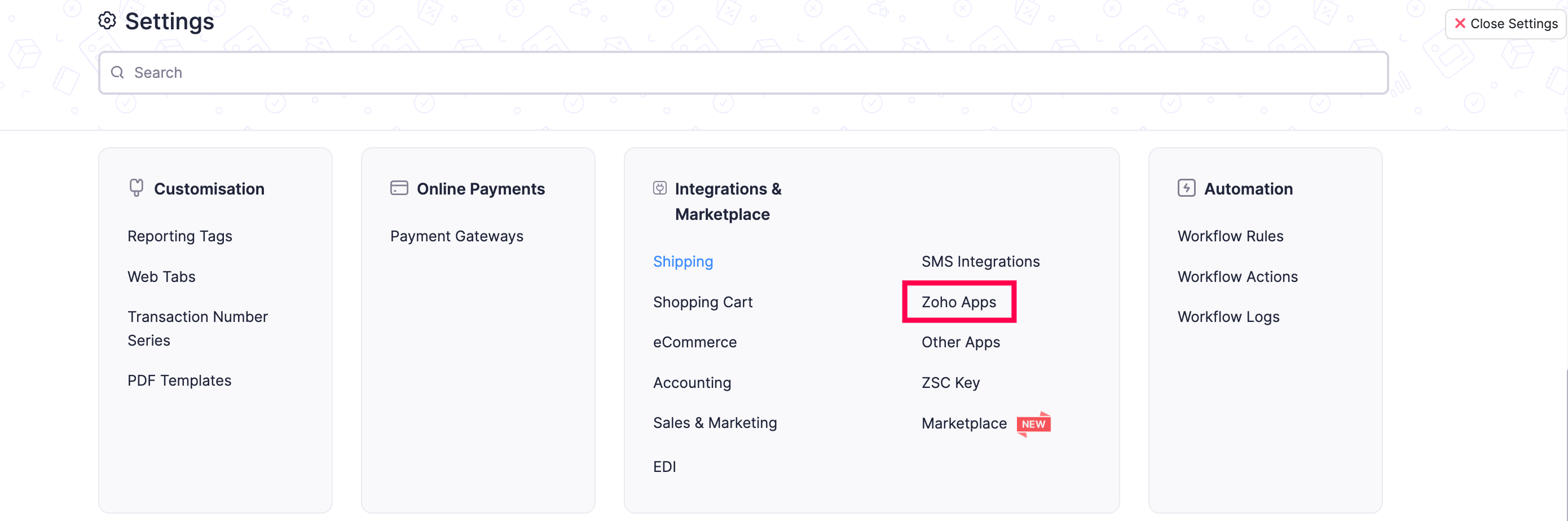Click the Customisation section icon
This screenshot has height=521, width=1568.
click(135, 187)
